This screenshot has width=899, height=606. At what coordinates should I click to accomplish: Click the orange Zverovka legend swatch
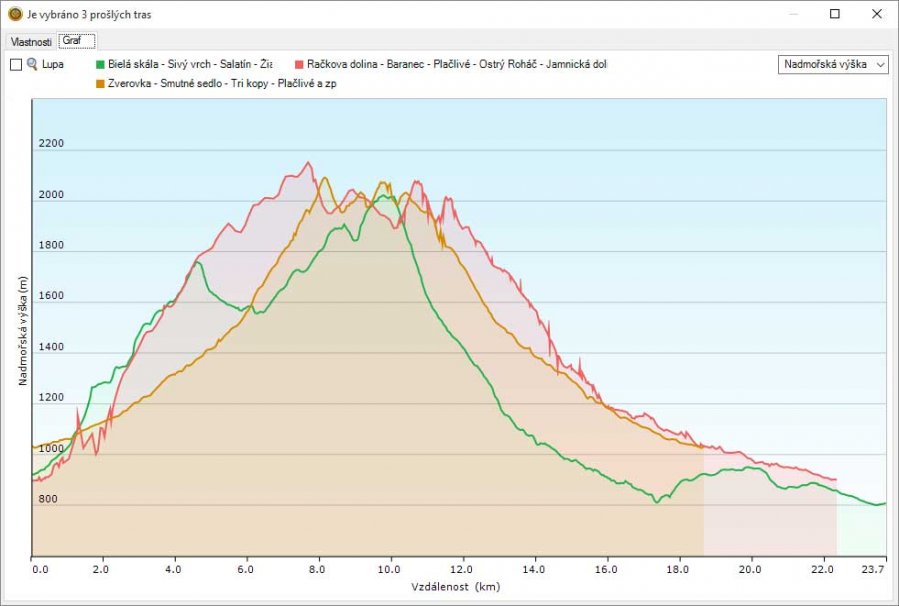(100, 83)
